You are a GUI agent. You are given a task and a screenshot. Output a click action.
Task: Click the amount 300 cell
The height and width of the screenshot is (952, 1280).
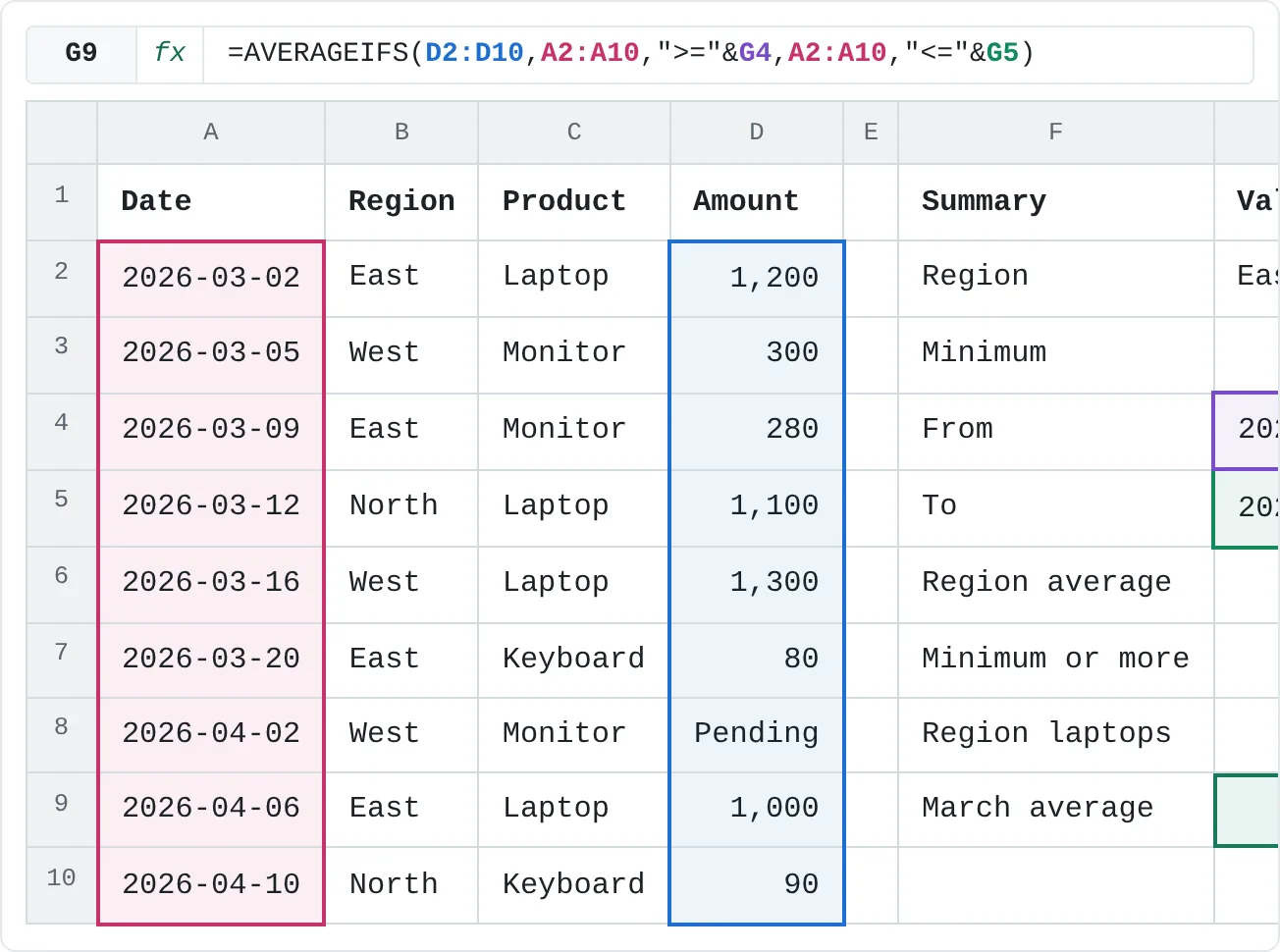click(x=757, y=355)
